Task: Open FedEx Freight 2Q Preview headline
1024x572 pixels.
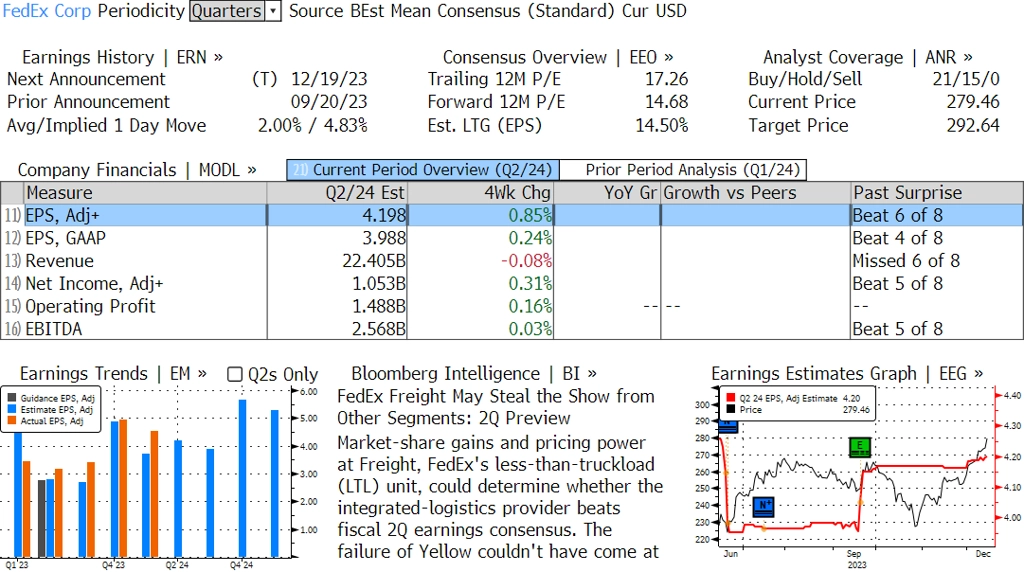Action: click(x=496, y=407)
